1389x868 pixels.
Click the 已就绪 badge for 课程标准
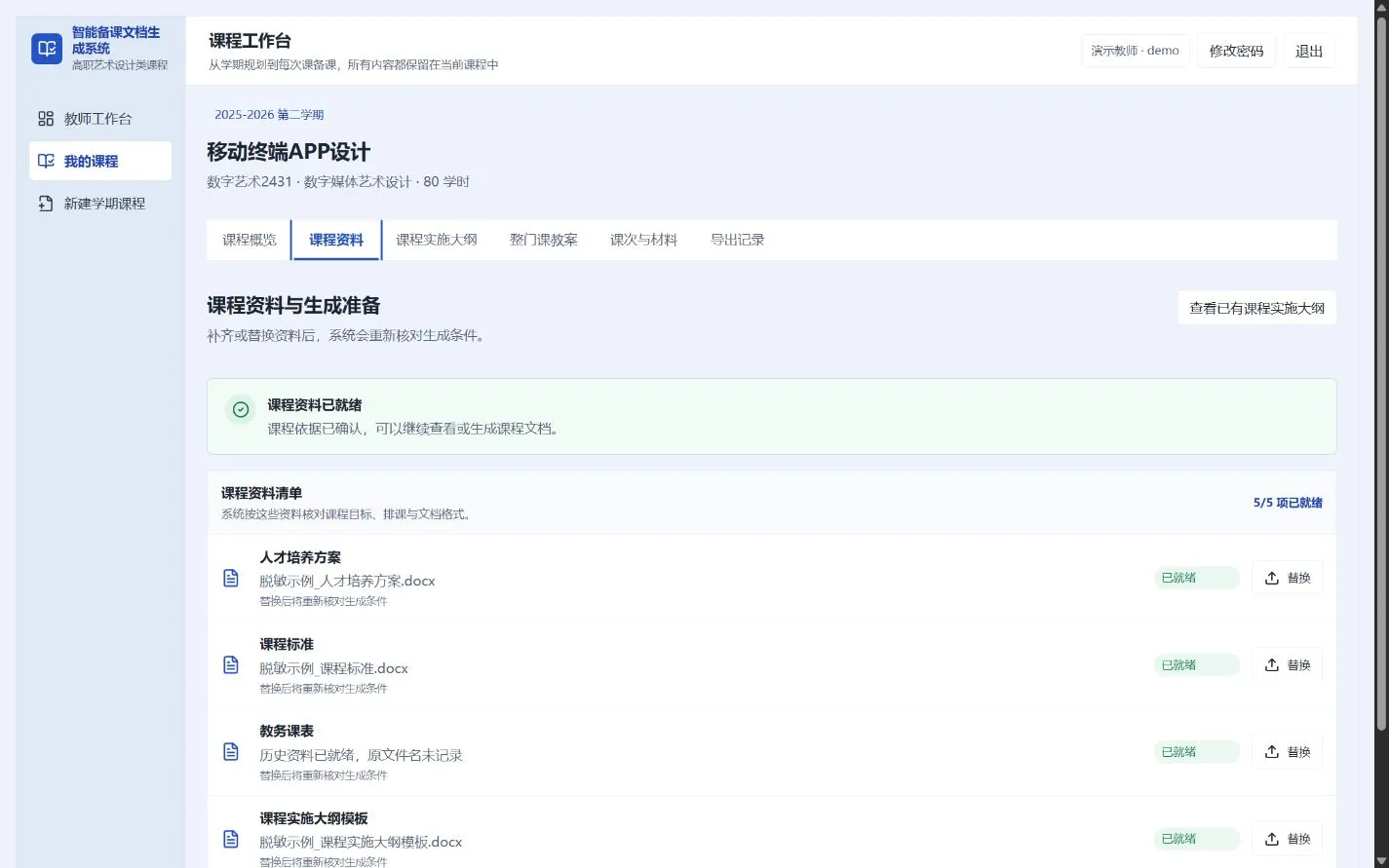1196,664
